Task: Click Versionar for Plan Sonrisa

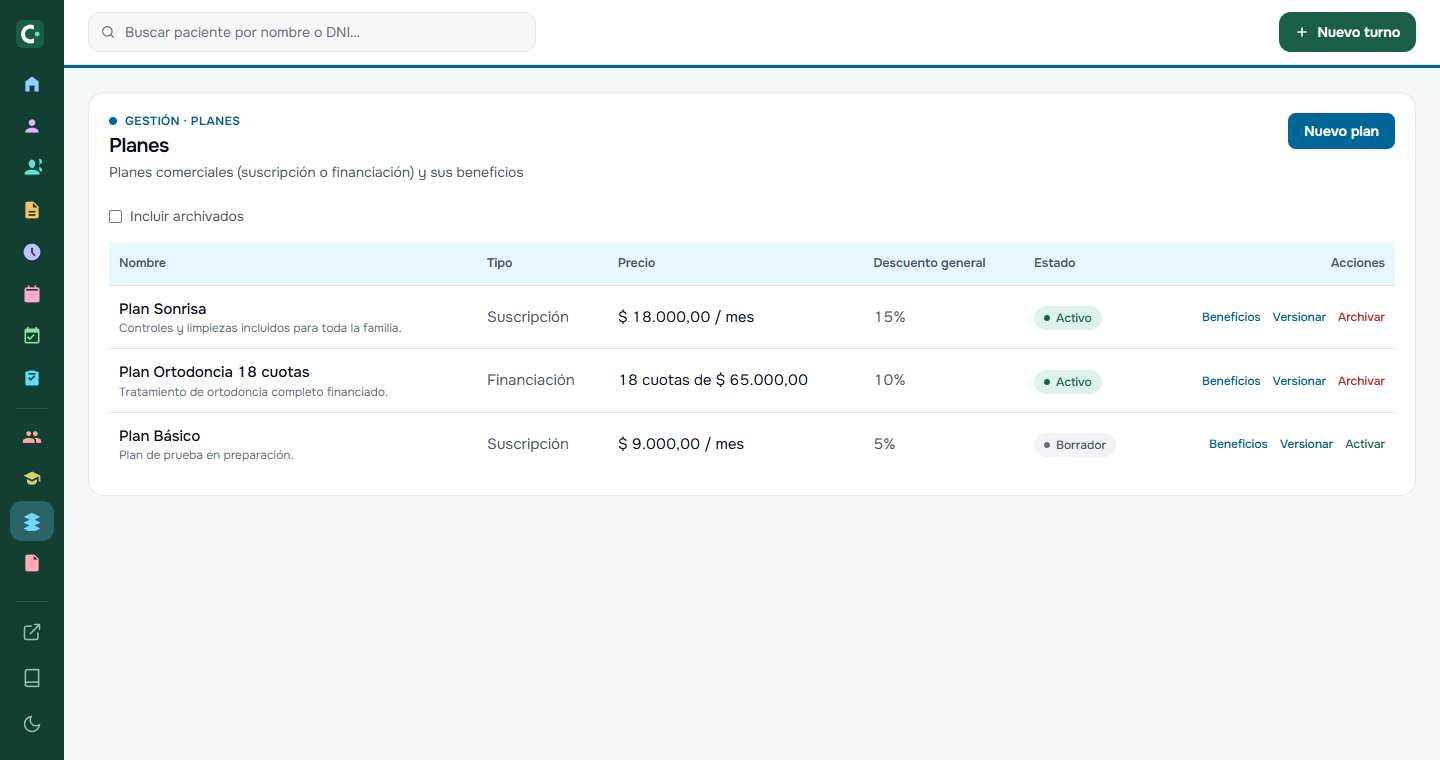Action: 1299,317
